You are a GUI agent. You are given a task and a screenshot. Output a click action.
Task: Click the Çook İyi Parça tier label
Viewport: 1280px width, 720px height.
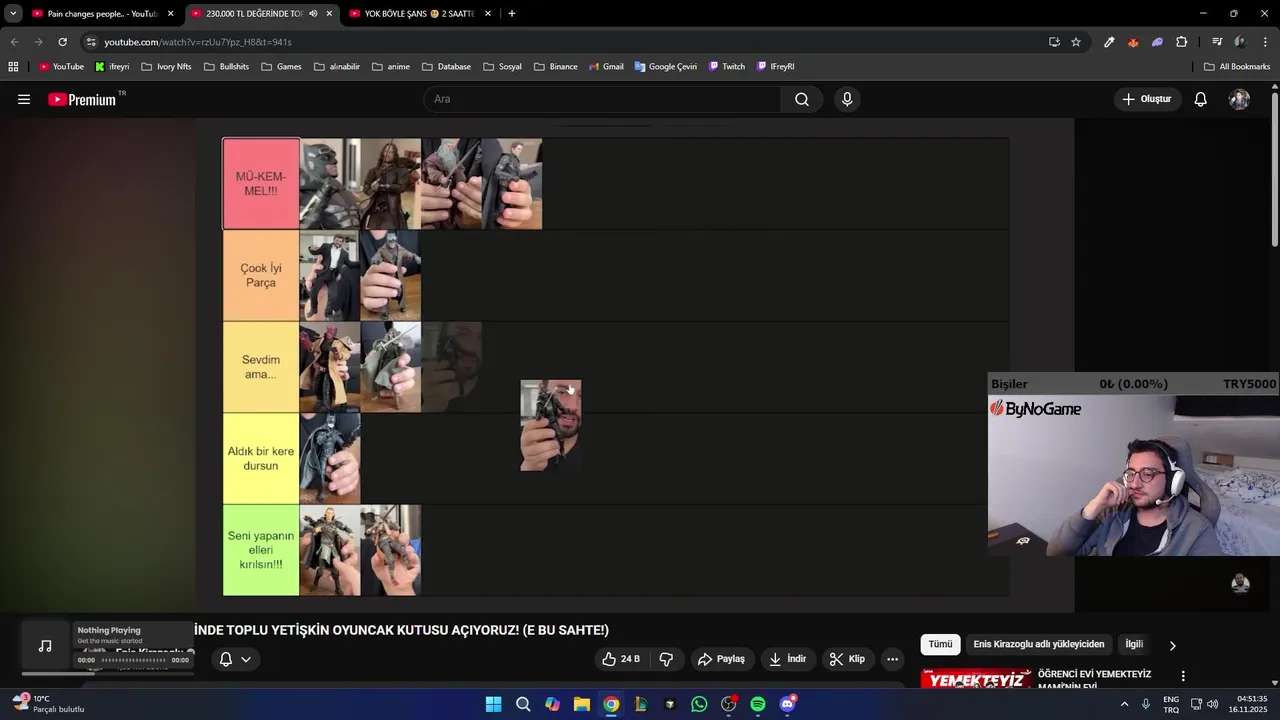[261, 275]
